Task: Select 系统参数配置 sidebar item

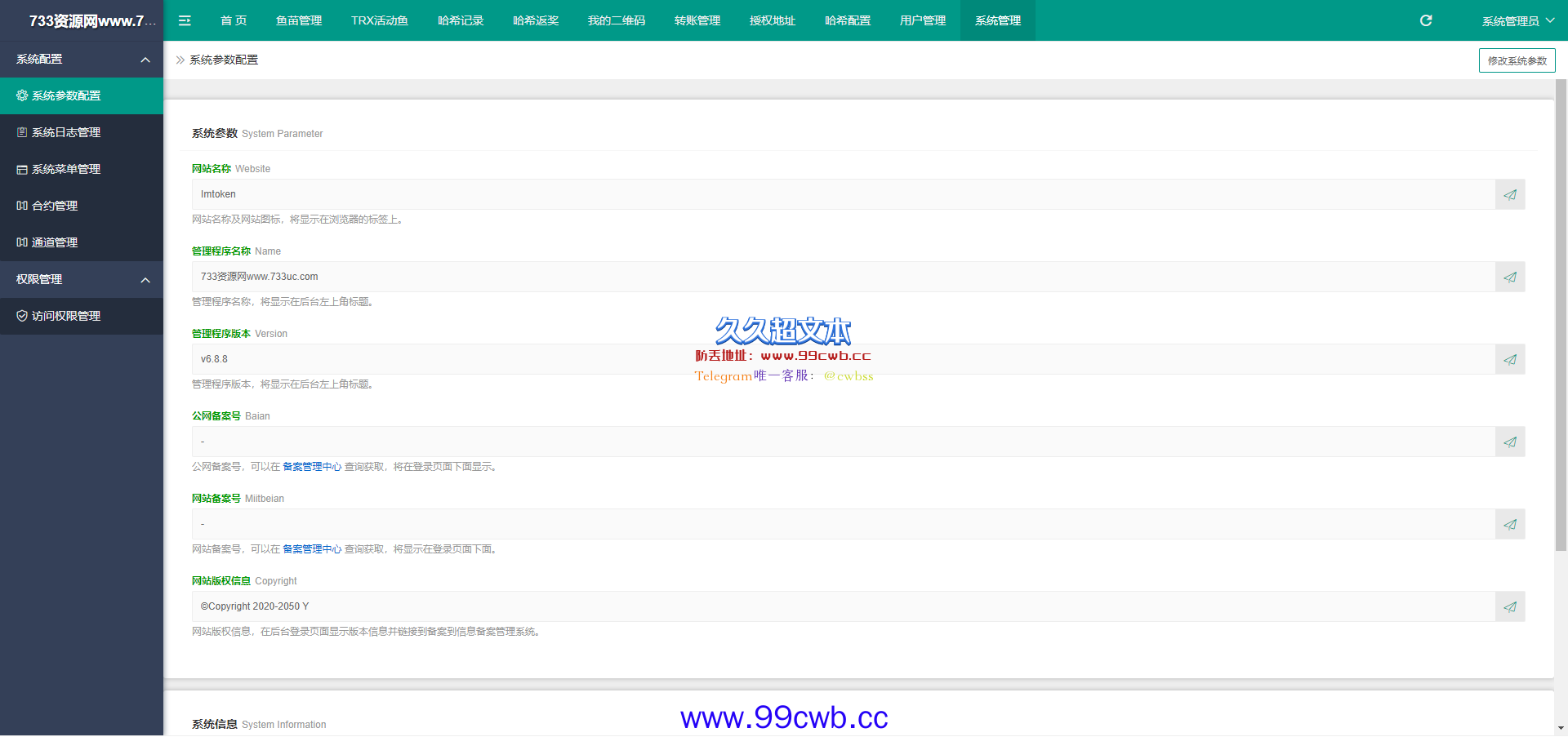Action: click(x=82, y=95)
